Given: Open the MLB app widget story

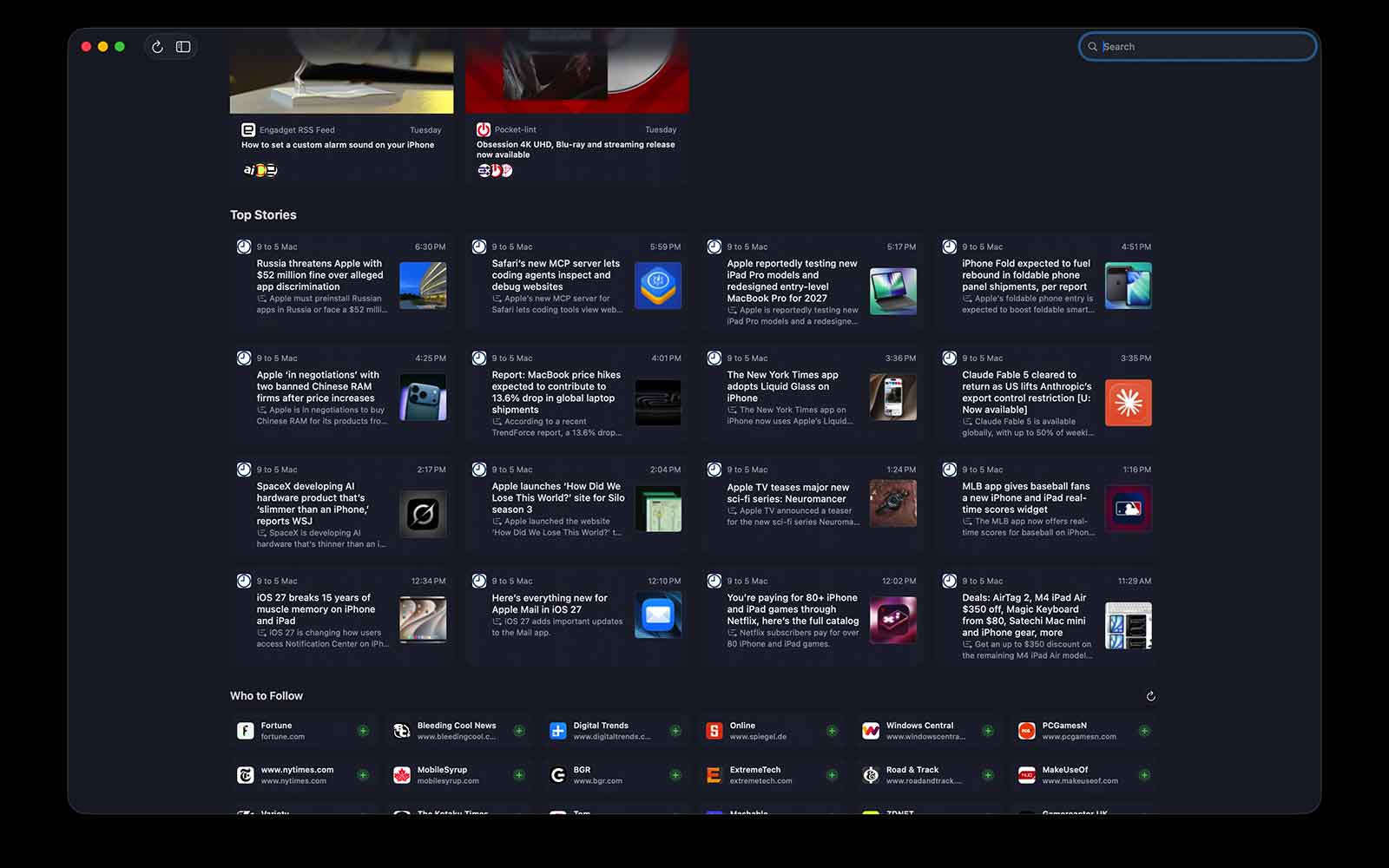Looking at the screenshot, I should click(x=1047, y=505).
